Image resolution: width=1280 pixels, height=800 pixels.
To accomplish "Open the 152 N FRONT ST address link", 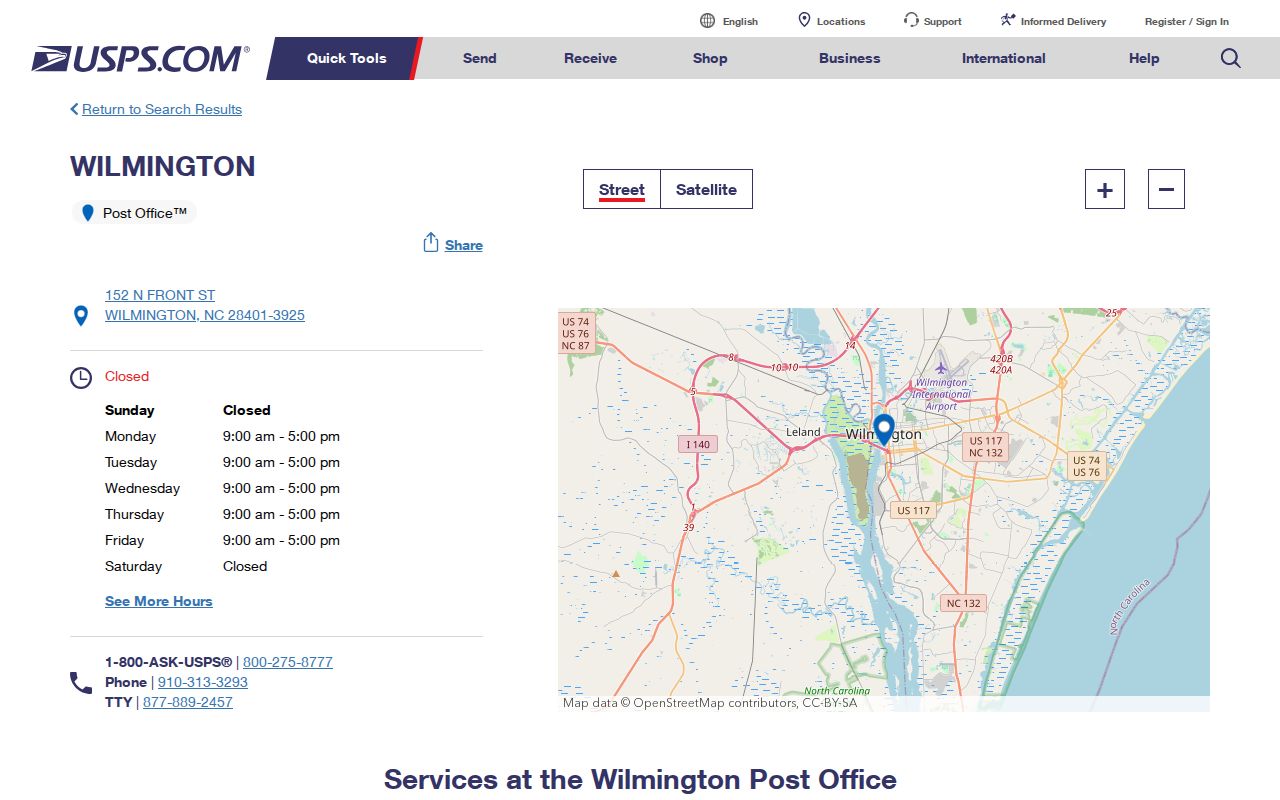I will pos(160,295).
